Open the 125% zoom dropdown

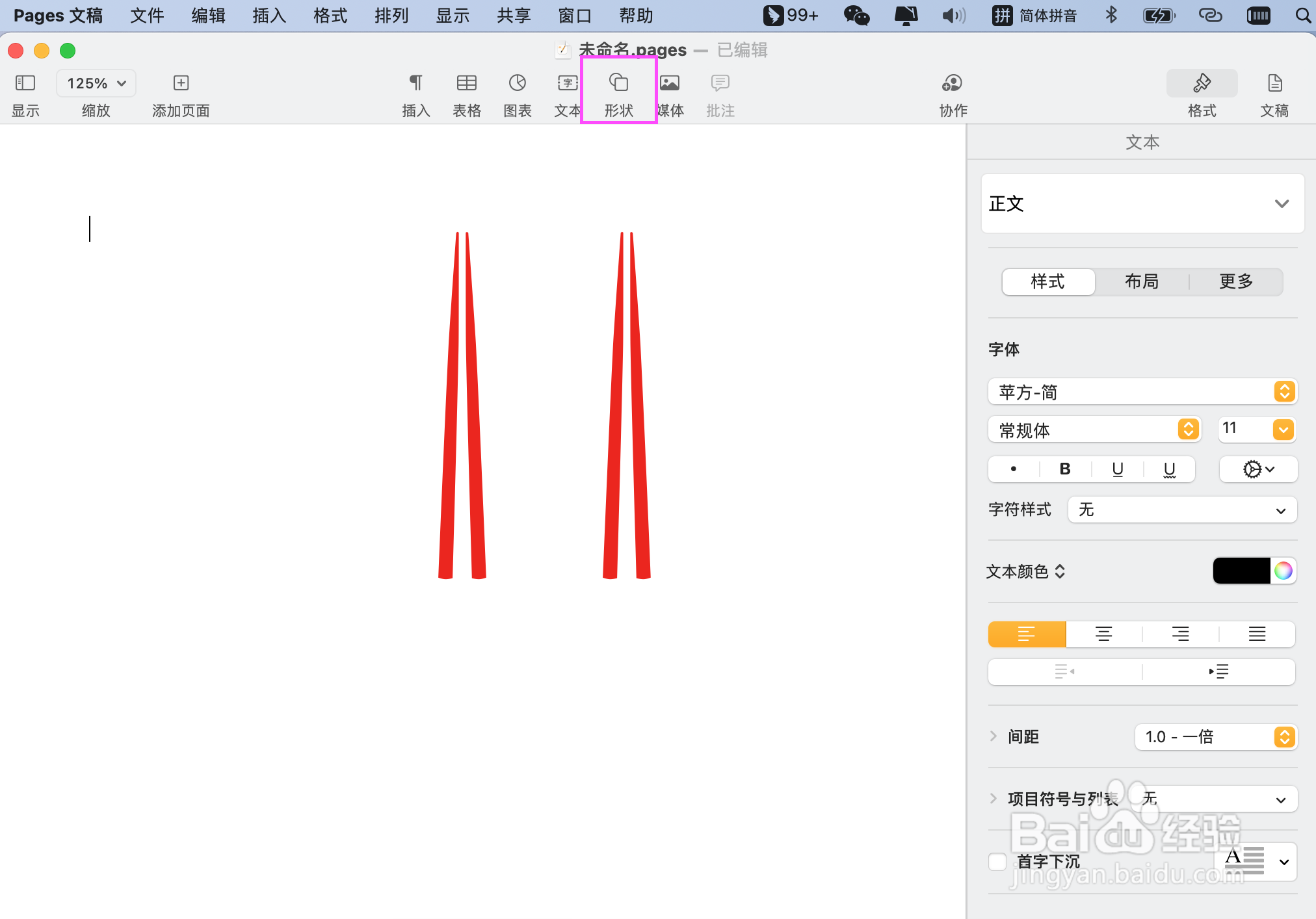coord(96,83)
